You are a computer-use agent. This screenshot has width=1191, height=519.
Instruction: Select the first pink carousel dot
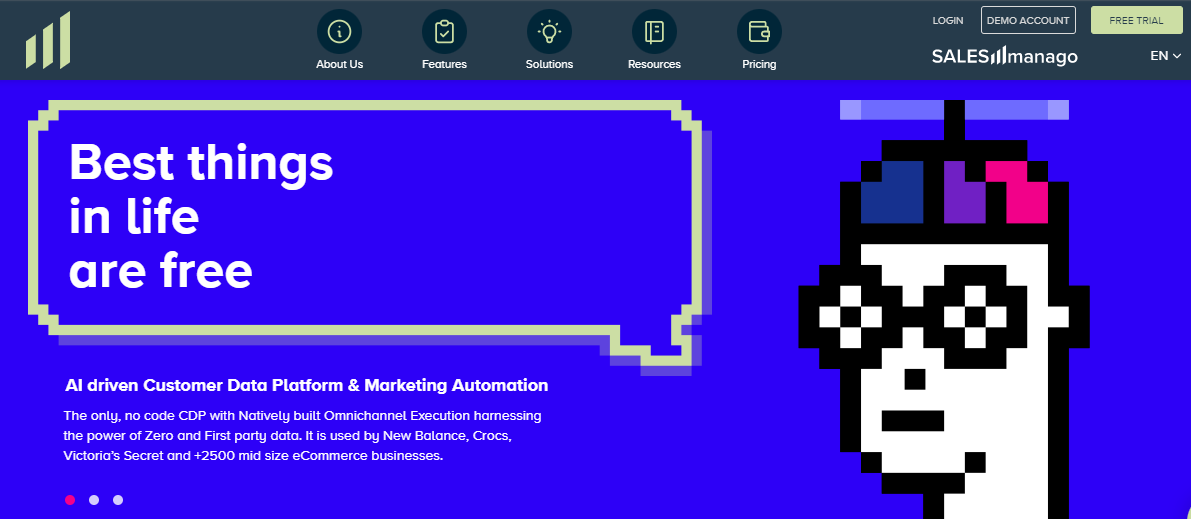point(70,500)
